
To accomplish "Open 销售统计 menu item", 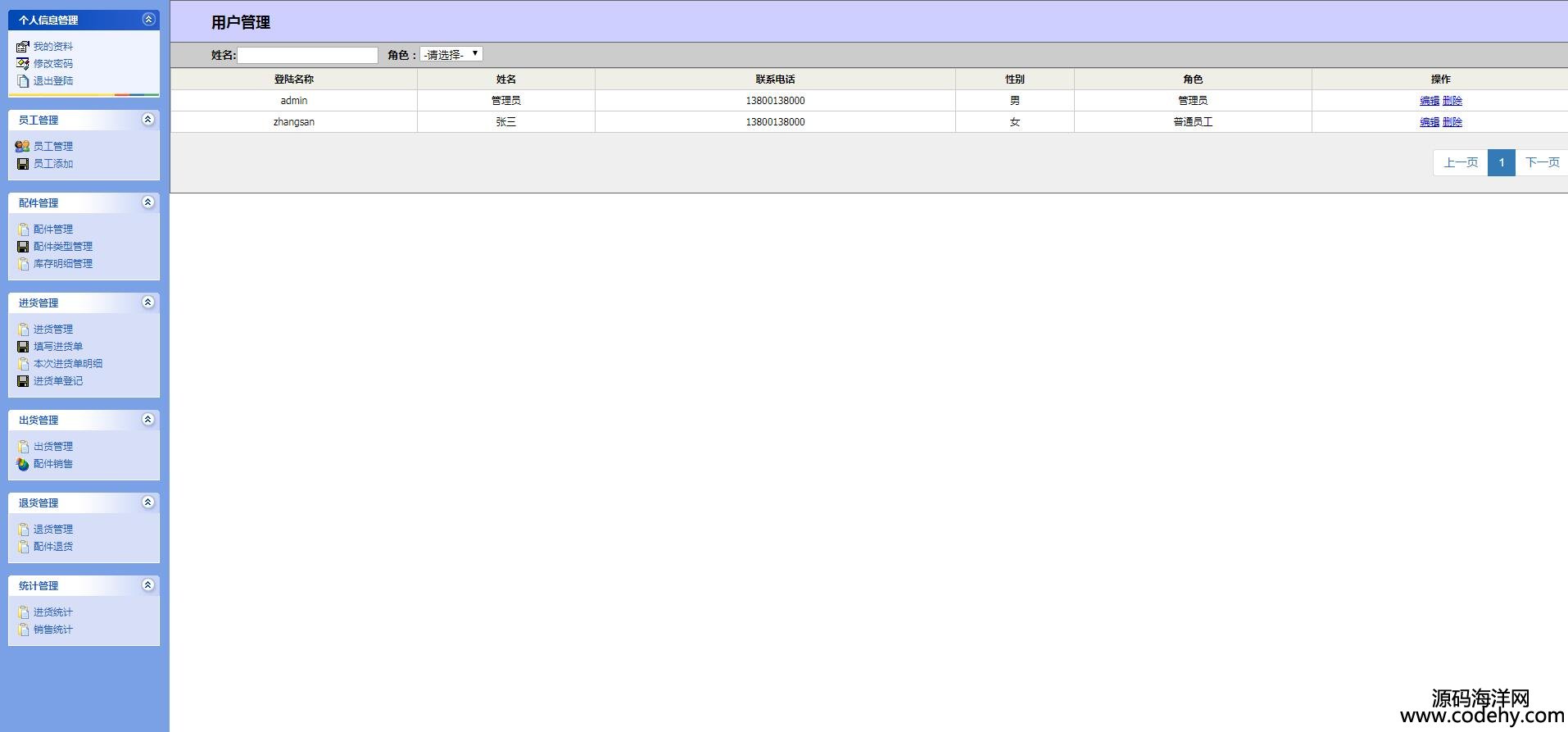I will (x=53, y=630).
